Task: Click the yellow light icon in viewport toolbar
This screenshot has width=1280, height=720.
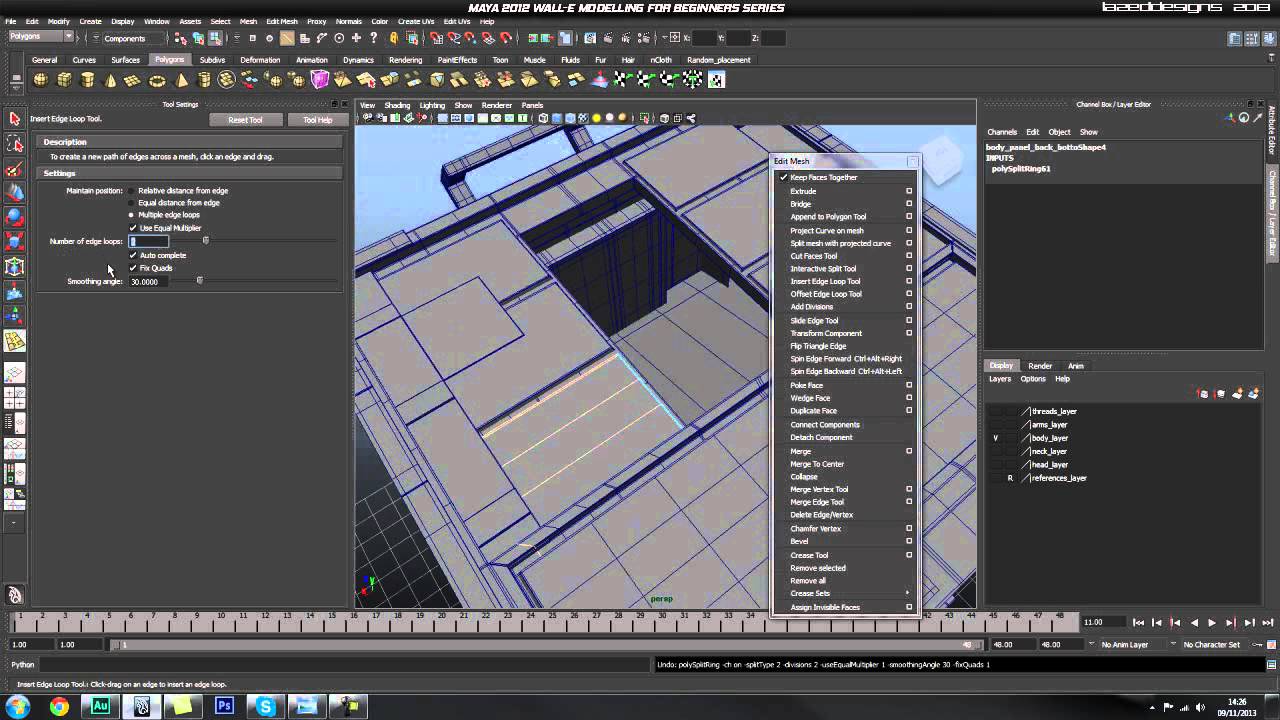Action: pos(596,118)
